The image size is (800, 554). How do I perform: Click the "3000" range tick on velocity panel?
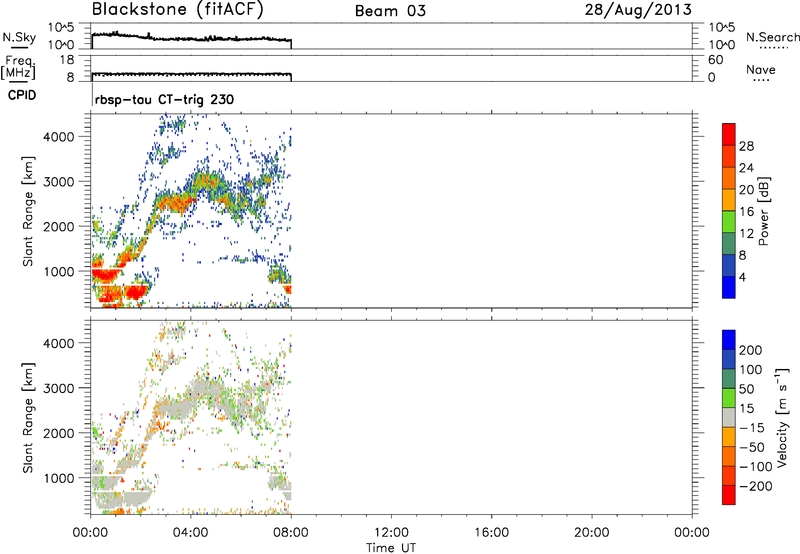59,388
